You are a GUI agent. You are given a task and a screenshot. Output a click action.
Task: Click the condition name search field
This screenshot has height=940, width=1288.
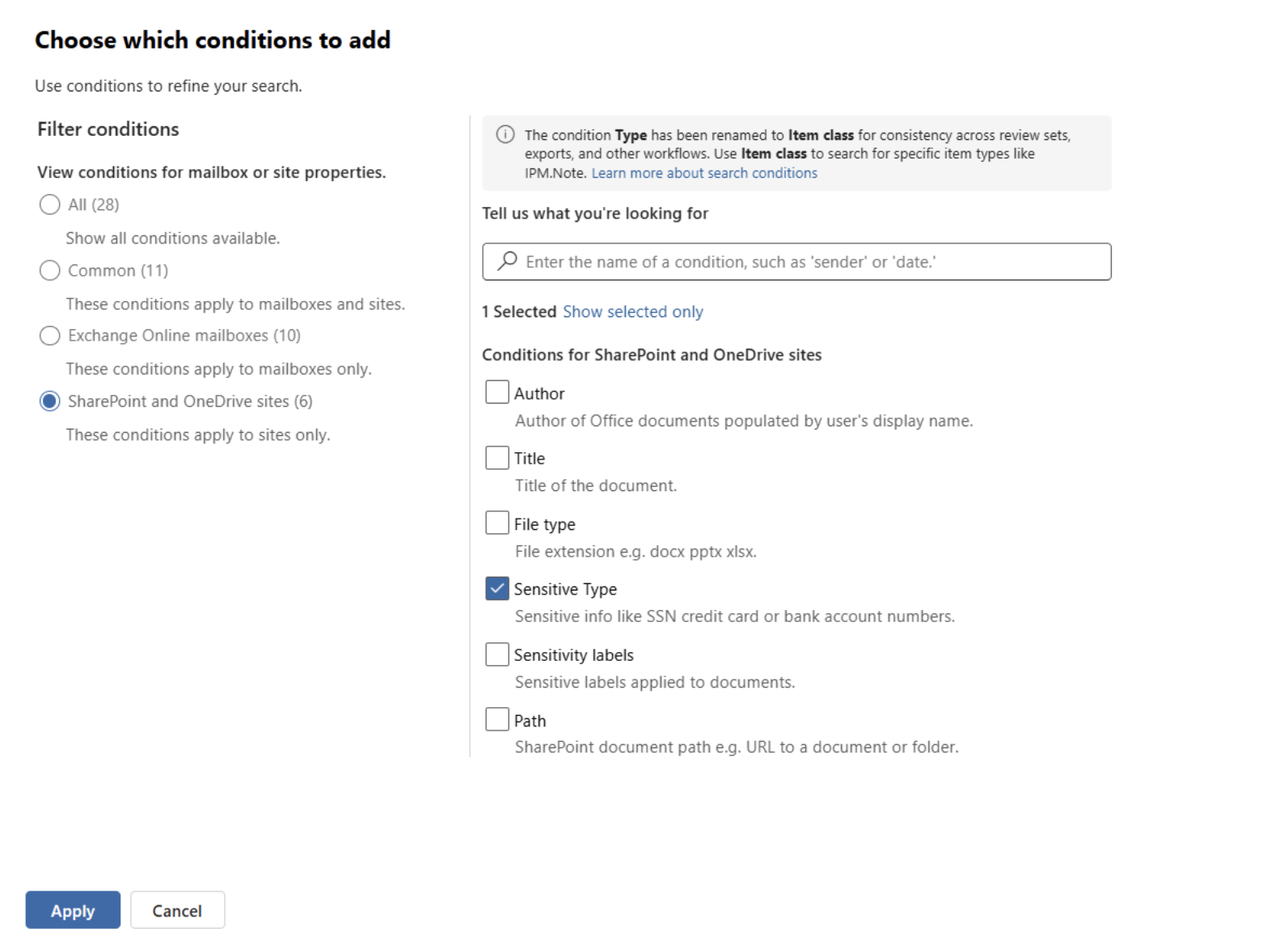tap(809, 262)
